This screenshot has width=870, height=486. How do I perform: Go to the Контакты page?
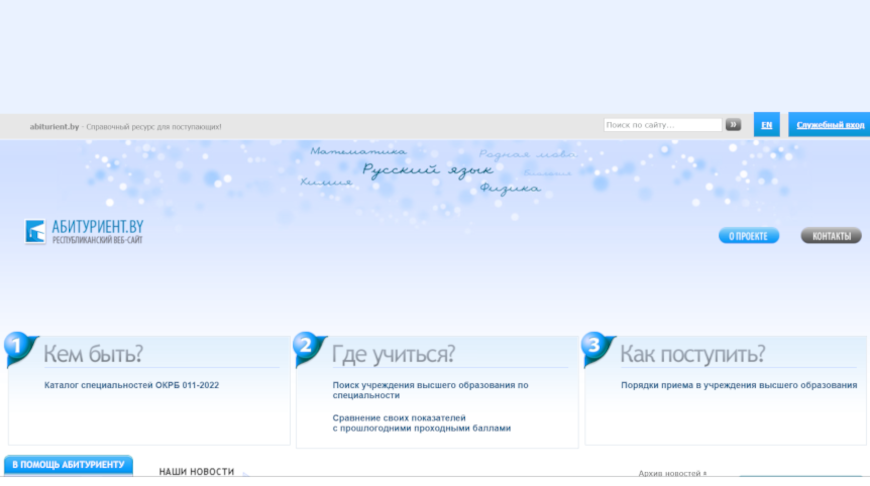coord(831,236)
